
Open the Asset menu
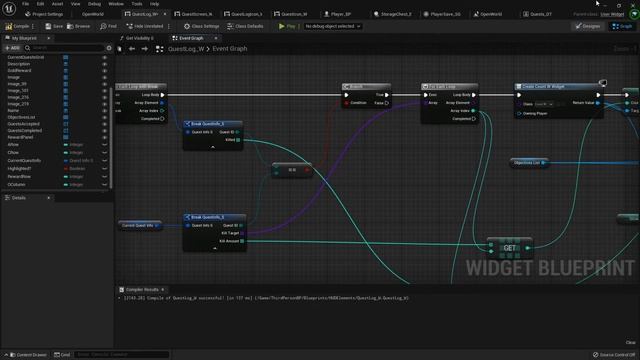tap(58, 4)
